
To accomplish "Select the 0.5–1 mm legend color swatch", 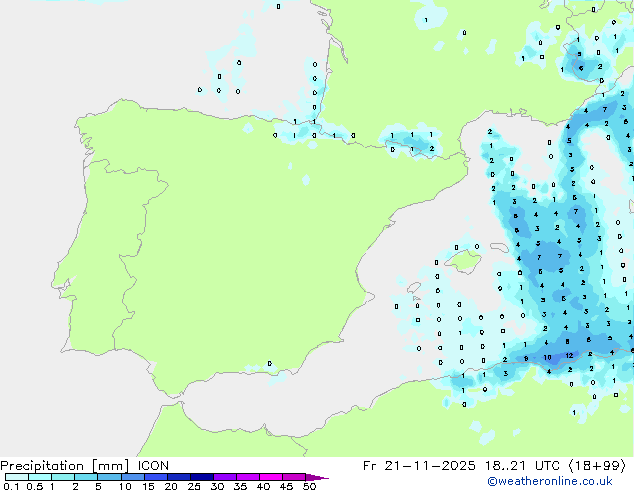I will 40,477.
